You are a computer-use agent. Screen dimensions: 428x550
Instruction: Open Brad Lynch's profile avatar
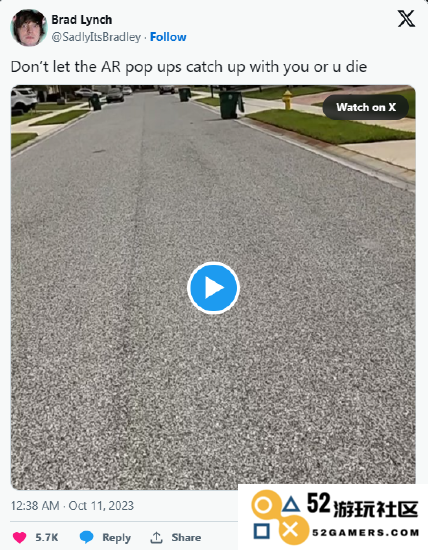[29, 28]
